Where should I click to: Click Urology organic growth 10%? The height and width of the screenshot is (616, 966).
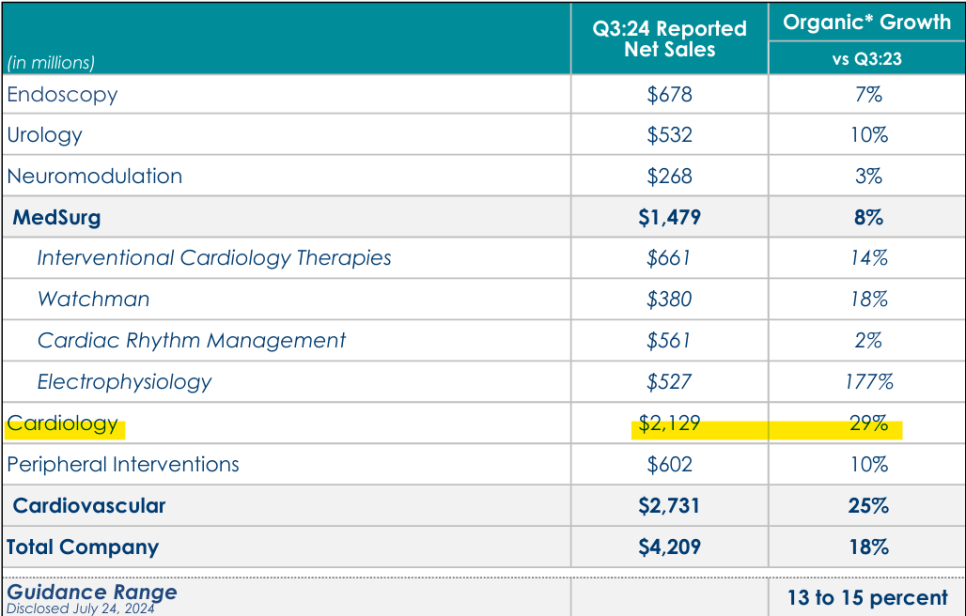point(869,135)
